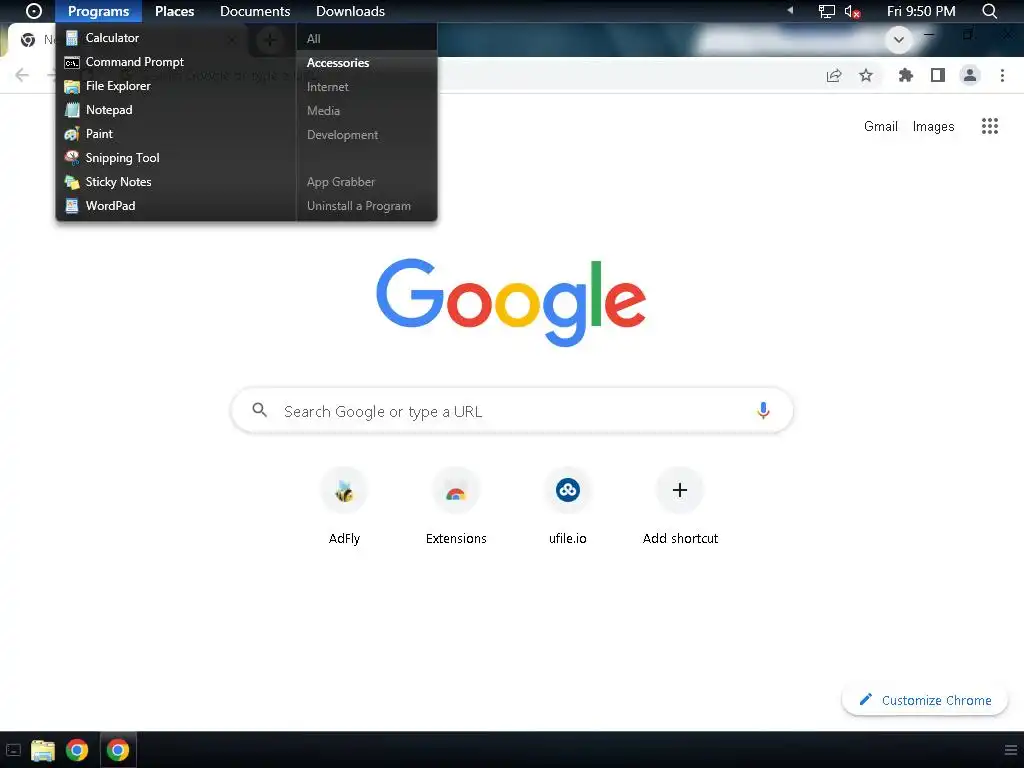This screenshot has width=1024, height=768.
Task: Click the clock showing Fri 9:50 PM
Action: 921,11
